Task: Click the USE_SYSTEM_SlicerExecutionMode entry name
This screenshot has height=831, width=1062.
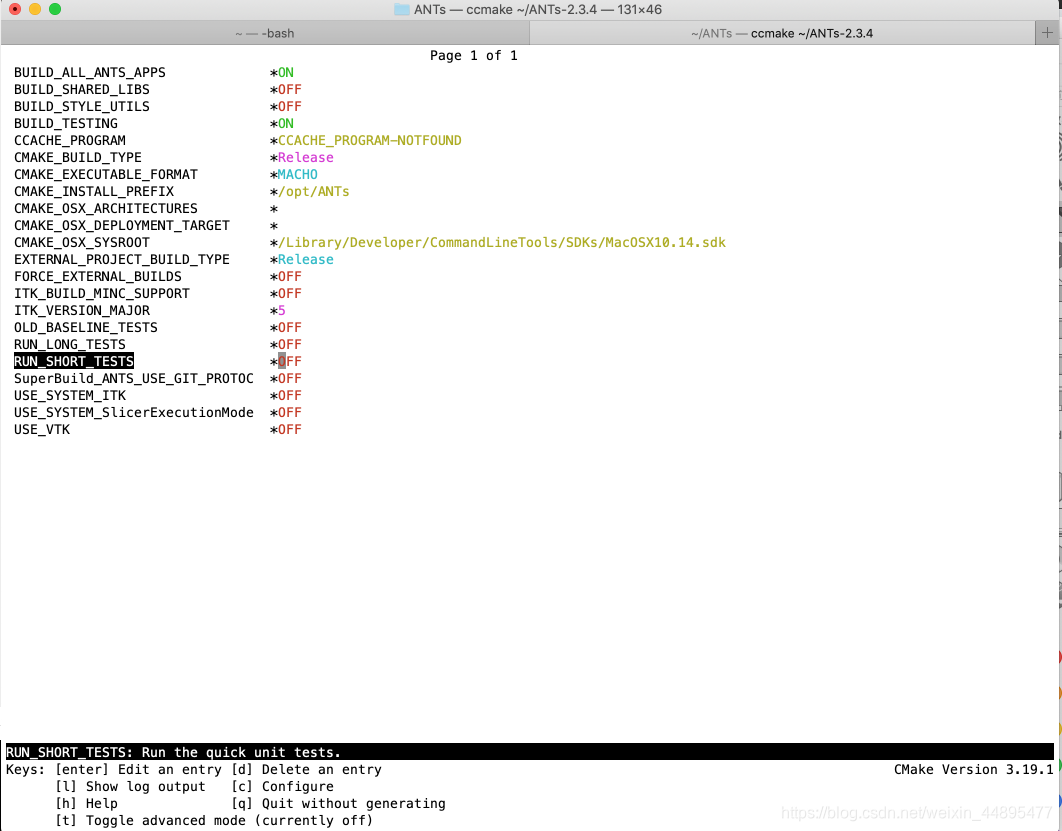Action: (x=133, y=412)
